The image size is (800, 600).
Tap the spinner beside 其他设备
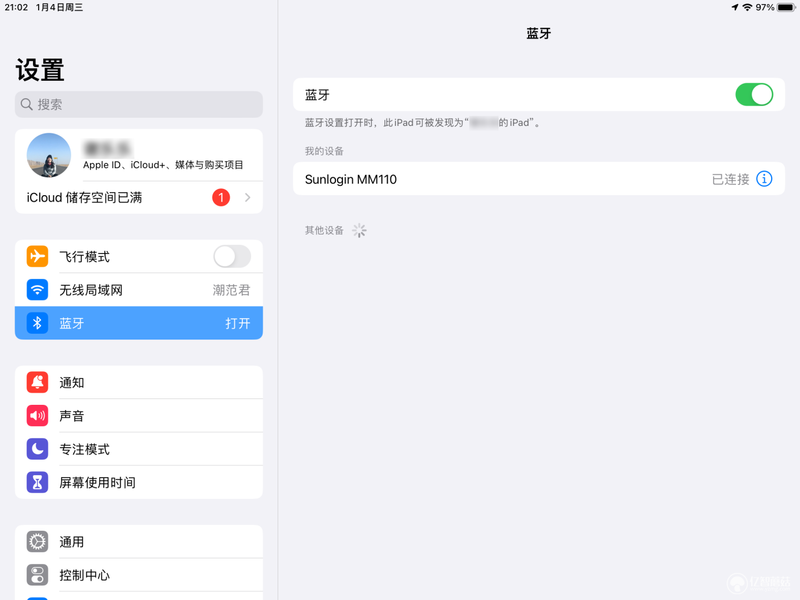point(359,231)
